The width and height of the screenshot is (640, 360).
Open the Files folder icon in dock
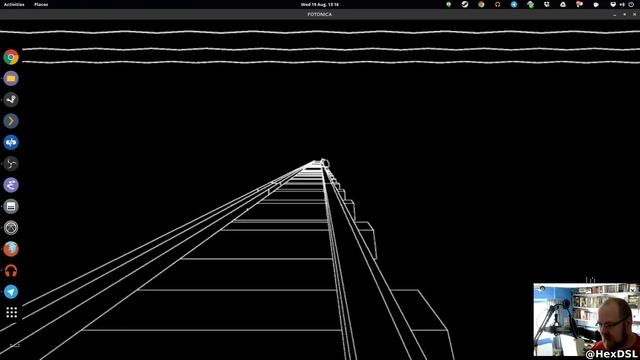coord(11,78)
